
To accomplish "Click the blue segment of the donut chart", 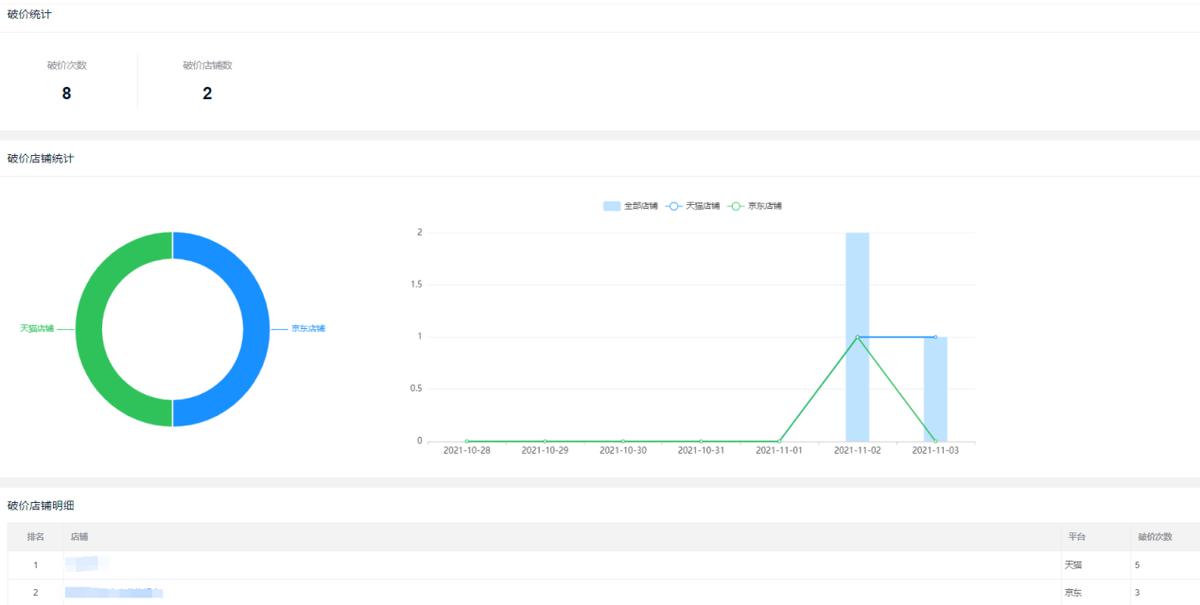I will pyautogui.click(x=256, y=329).
